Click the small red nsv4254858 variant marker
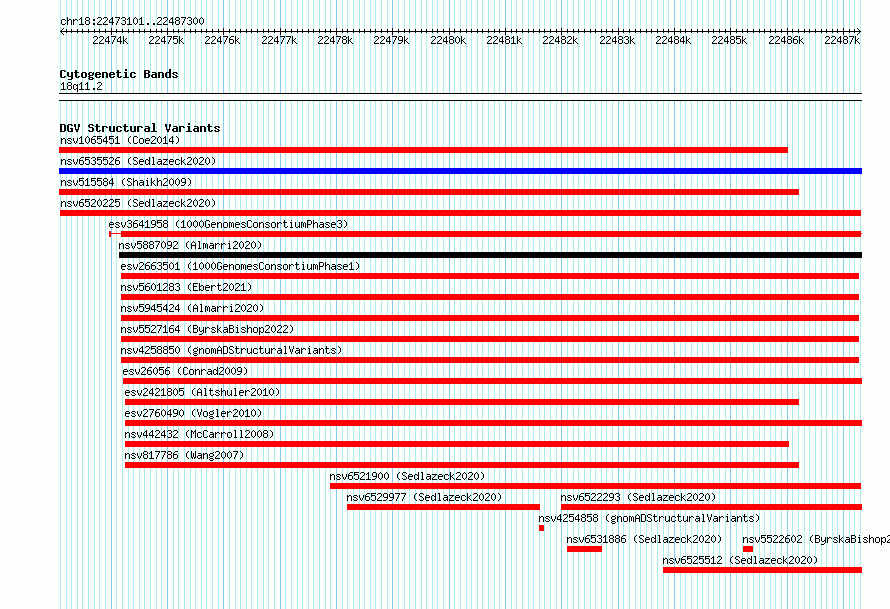Image resolution: width=890 pixels, height=609 pixels. coord(541,528)
